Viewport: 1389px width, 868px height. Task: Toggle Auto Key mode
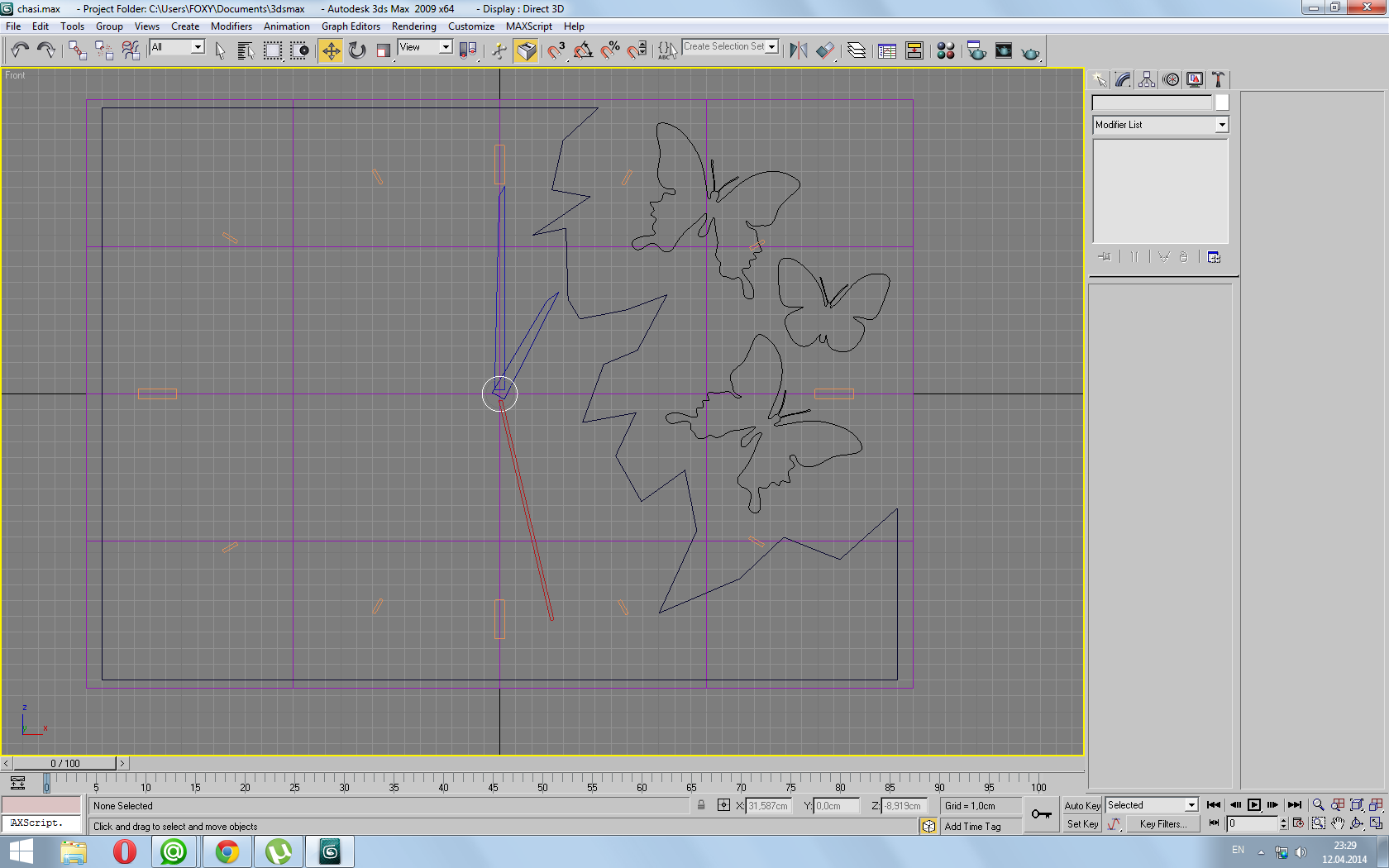[1082, 805]
